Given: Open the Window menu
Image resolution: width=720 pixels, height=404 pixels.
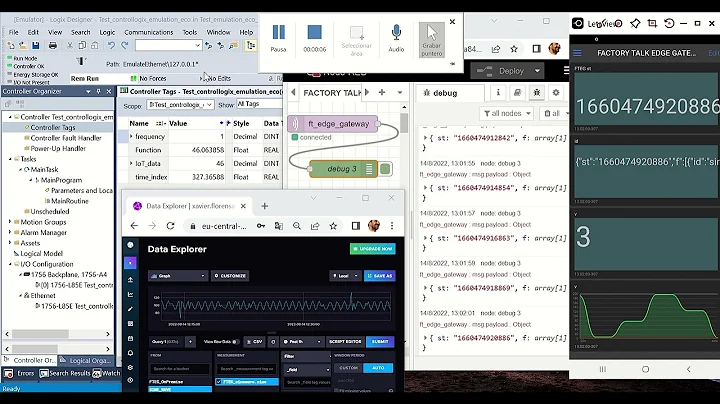Looking at the screenshot, I should 218,32.
